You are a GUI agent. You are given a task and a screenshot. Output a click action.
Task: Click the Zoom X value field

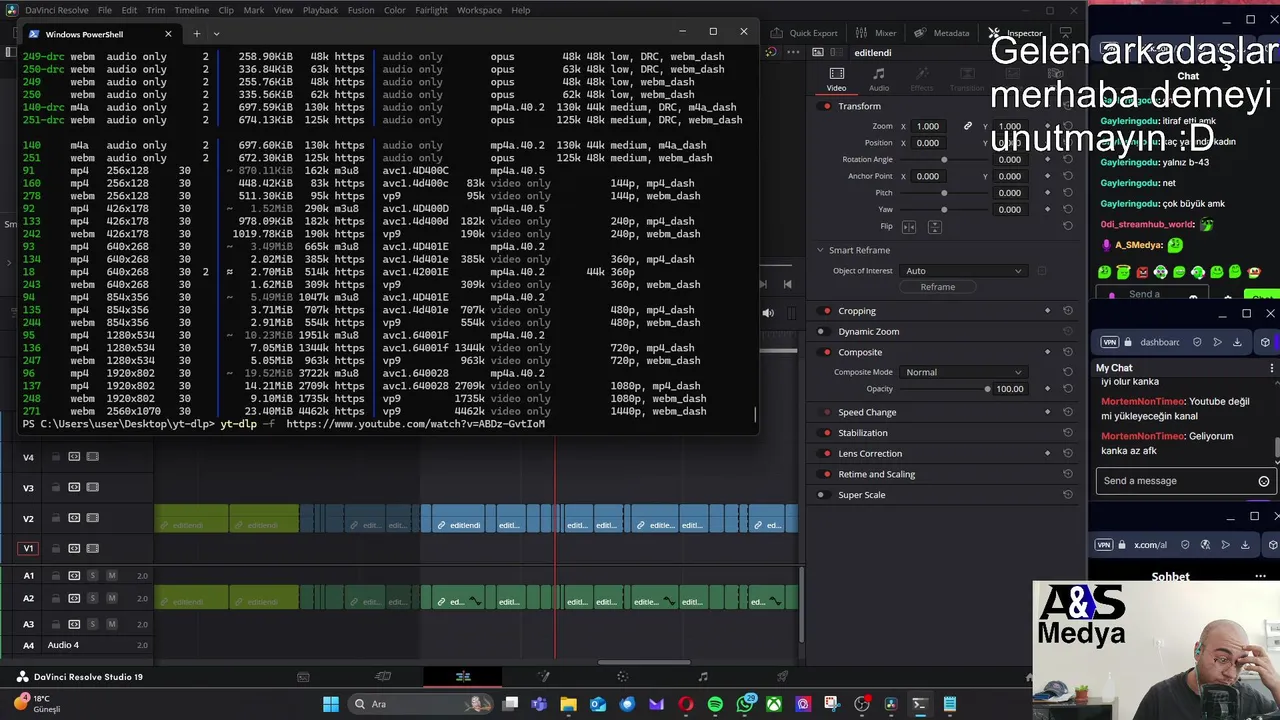(x=928, y=126)
